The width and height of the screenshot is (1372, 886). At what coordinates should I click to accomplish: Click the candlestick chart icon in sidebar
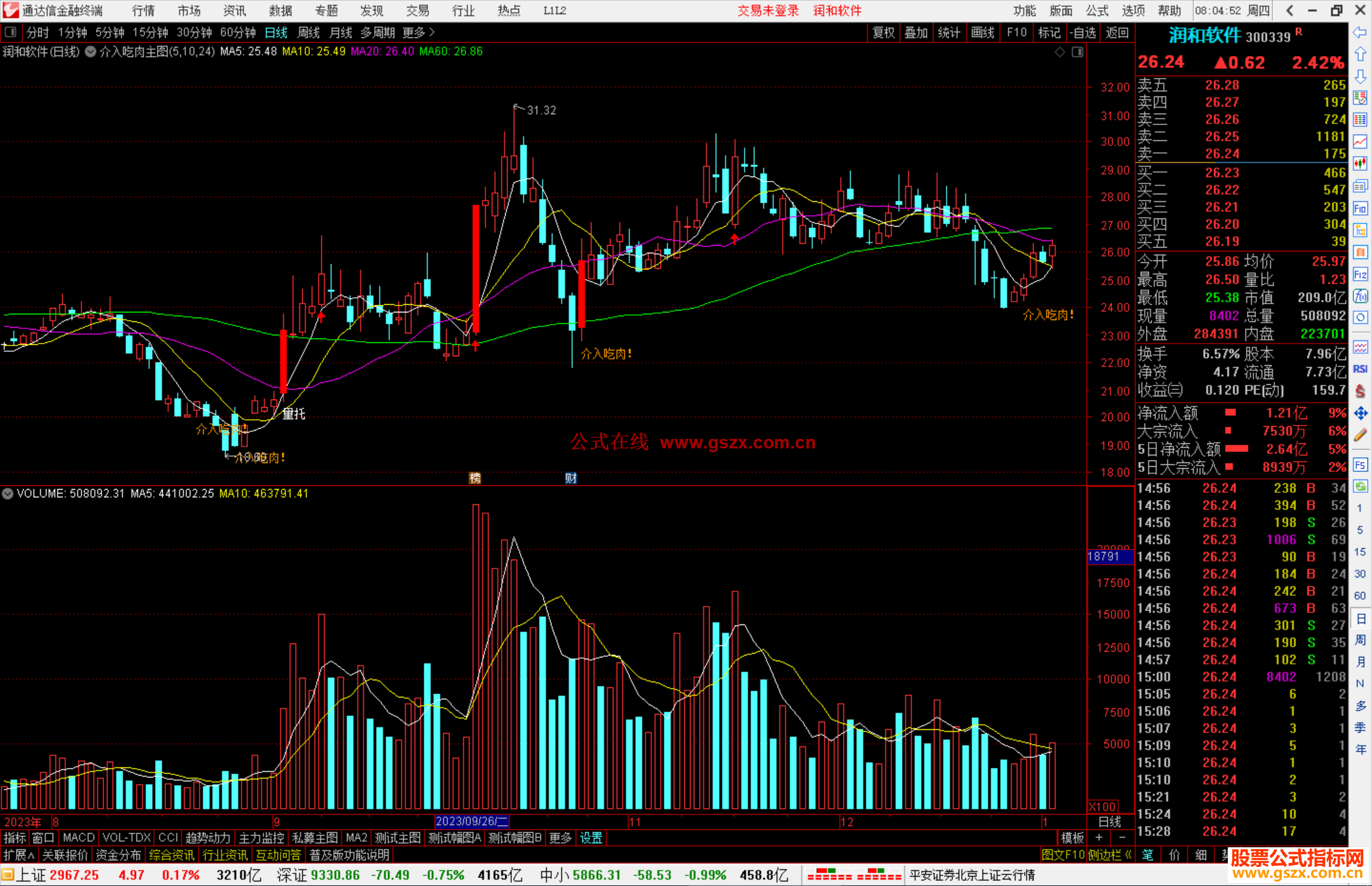click(1360, 164)
